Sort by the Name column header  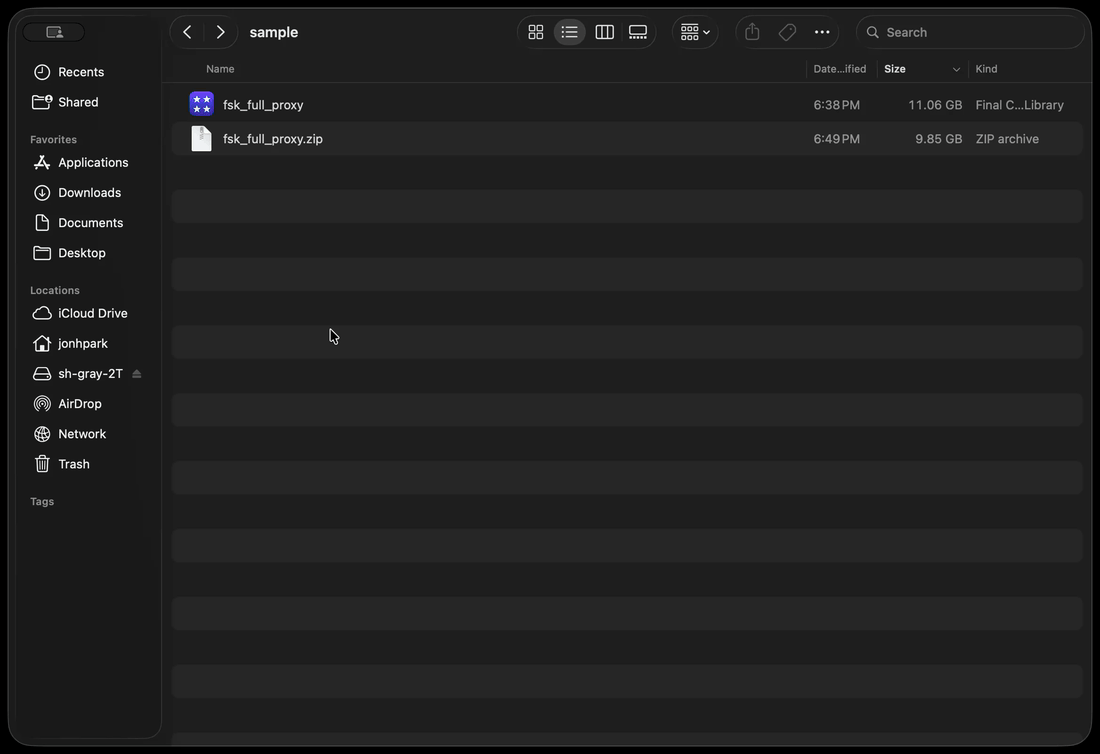pos(220,69)
